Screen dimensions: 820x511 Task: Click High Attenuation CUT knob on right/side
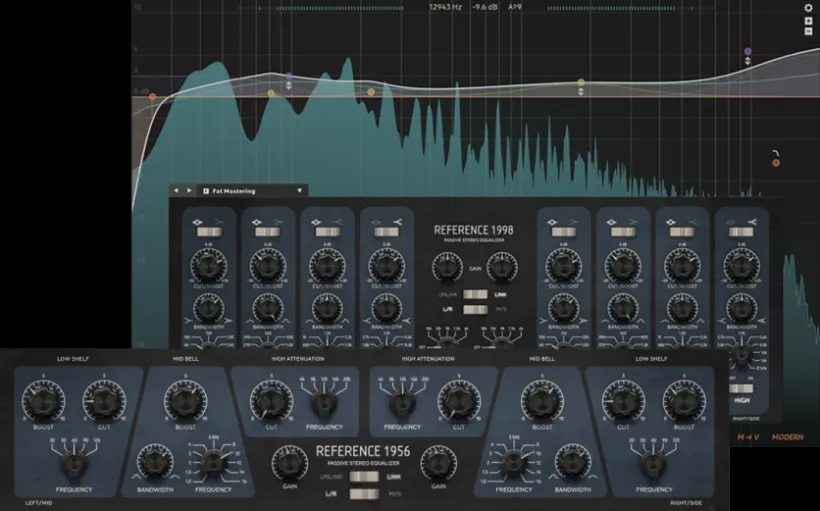pyautogui.click(x=459, y=401)
